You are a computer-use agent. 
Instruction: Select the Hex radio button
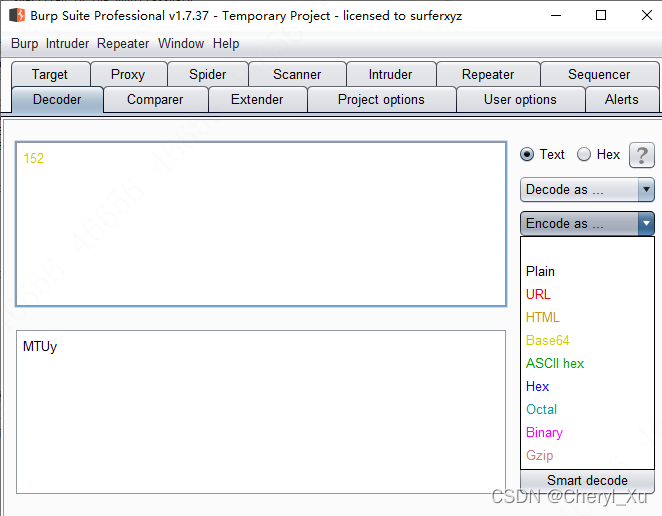(584, 155)
